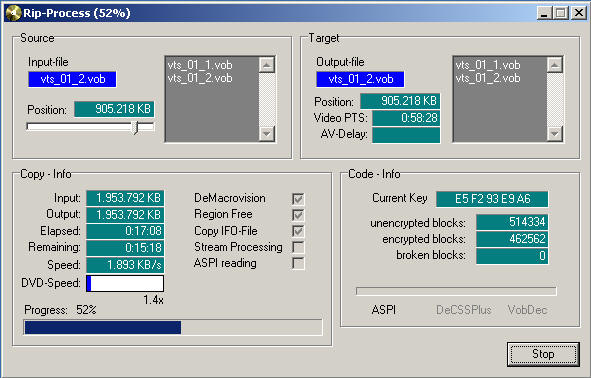The width and height of the screenshot is (591, 378).
Task: Click Target list scroll up arrow
Action: tap(554, 65)
